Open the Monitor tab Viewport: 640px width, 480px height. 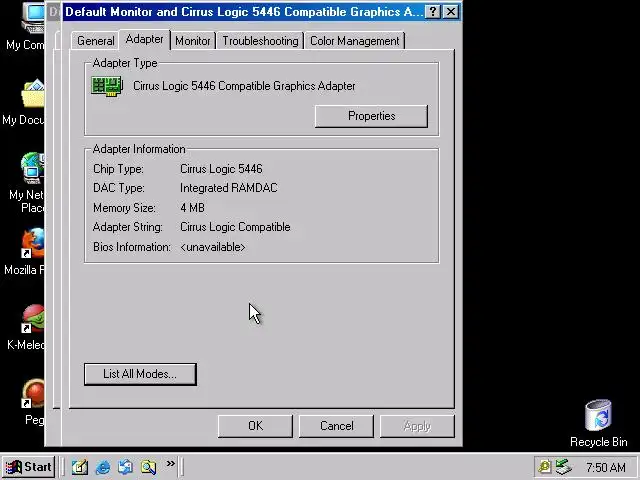coord(193,41)
